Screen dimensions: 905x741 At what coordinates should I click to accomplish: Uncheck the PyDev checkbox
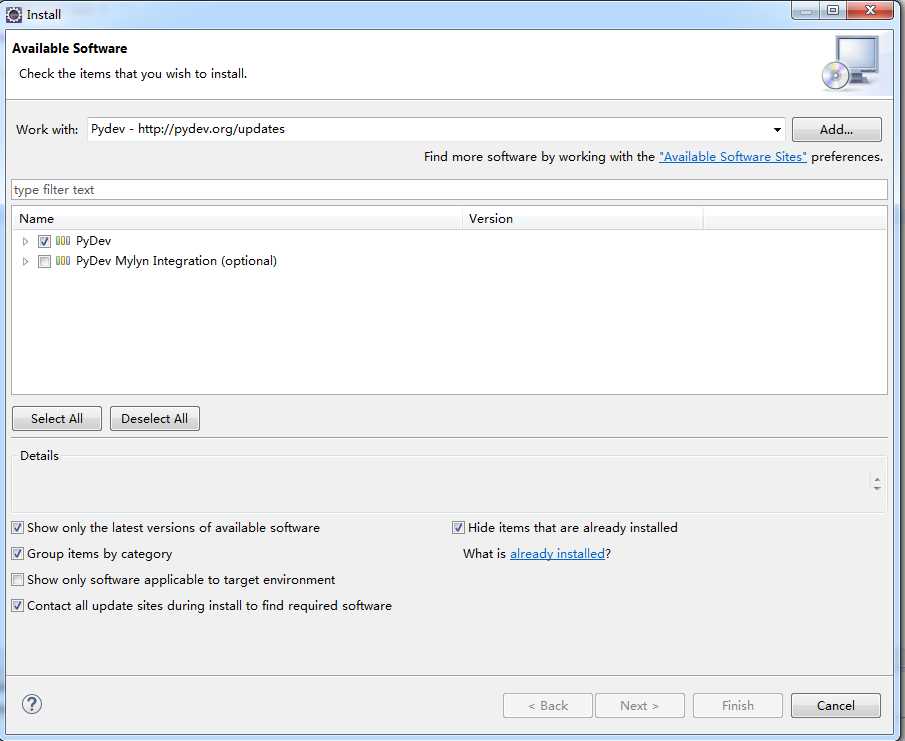tap(44, 241)
